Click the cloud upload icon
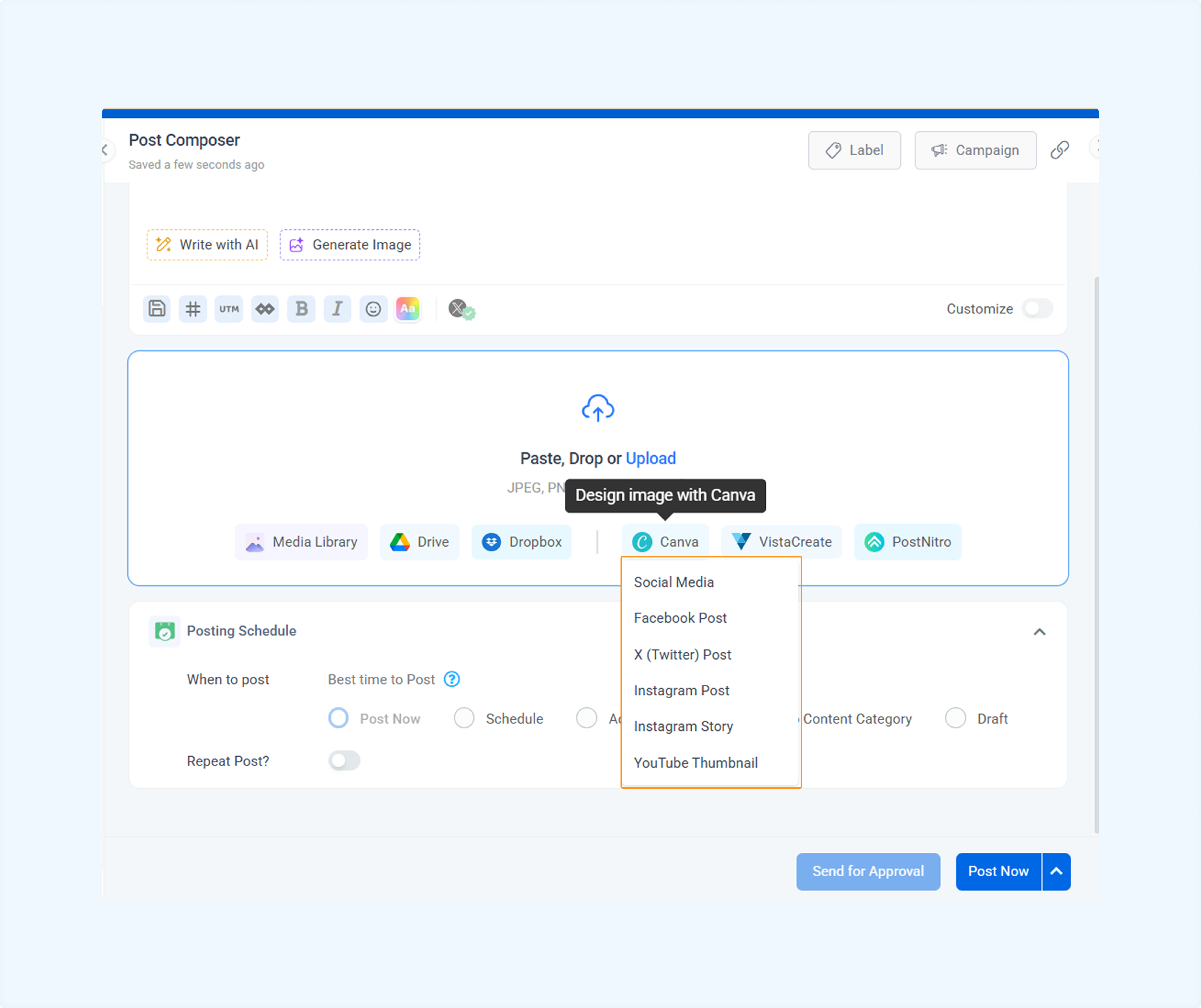The image size is (1201, 1008). pyautogui.click(x=598, y=408)
